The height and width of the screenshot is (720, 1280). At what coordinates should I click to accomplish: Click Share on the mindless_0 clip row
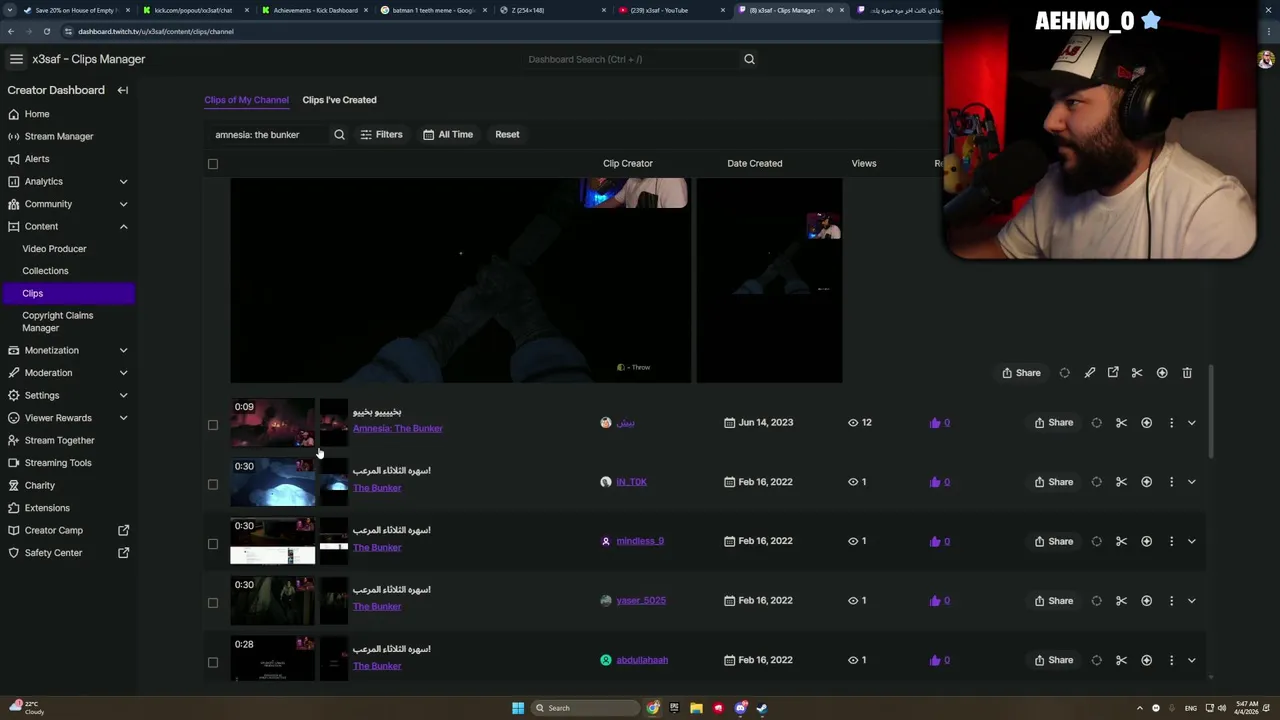1054,541
